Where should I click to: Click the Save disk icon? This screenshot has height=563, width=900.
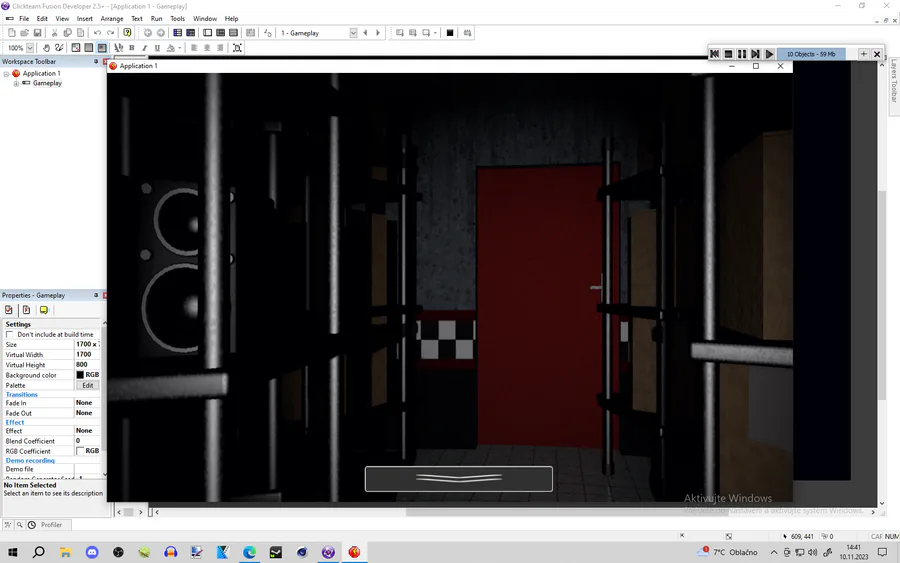pos(38,33)
